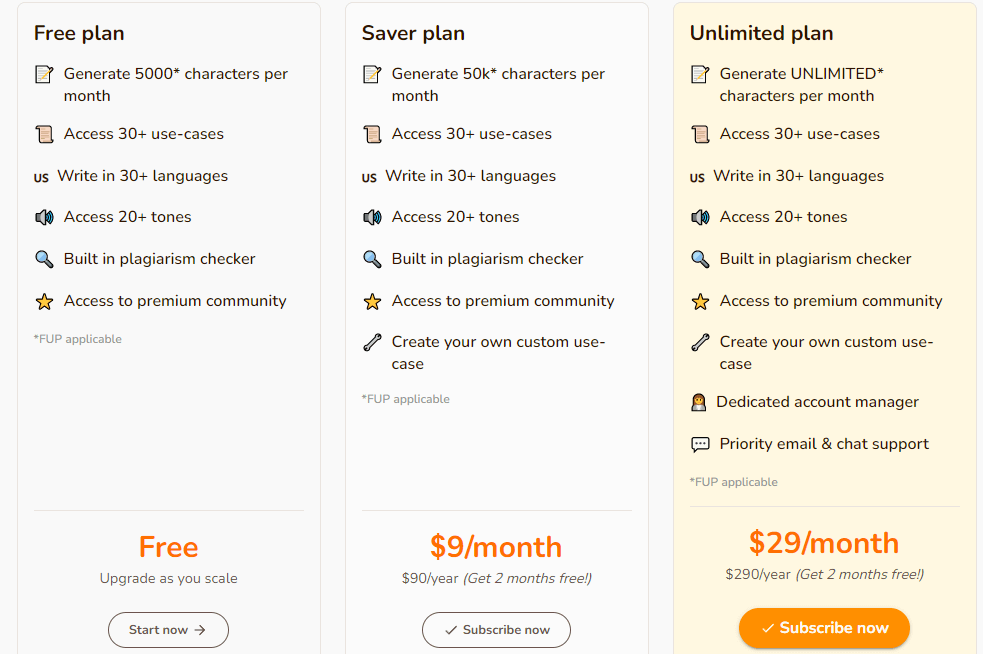Click the person icon beside Dedicated account manager
Image resolution: width=983 pixels, height=654 pixels.
(698, 402)
